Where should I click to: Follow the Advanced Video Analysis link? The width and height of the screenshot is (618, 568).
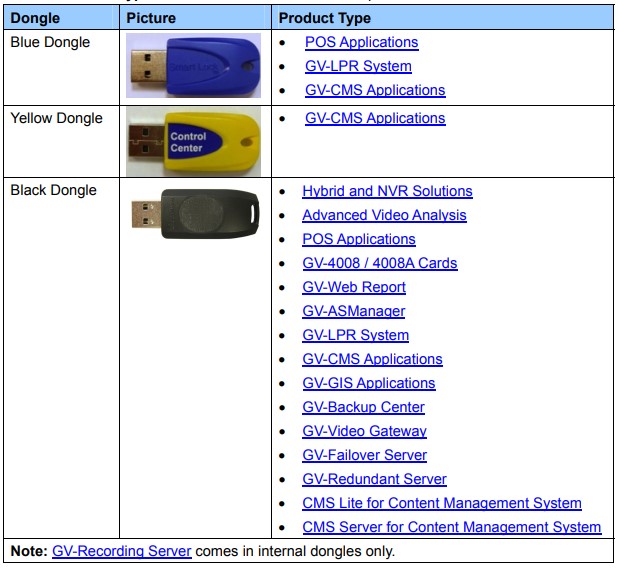click(384, 215)
